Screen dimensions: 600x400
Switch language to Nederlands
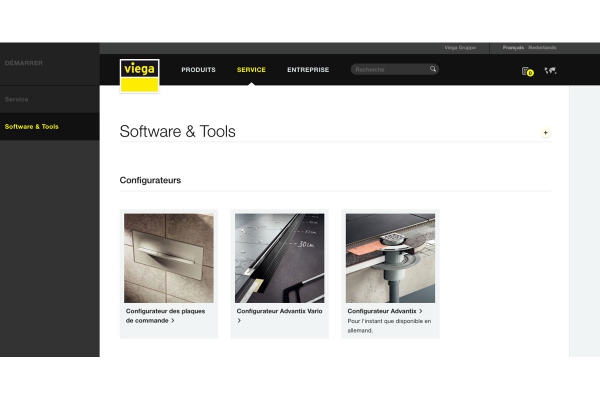coord(542,47)
